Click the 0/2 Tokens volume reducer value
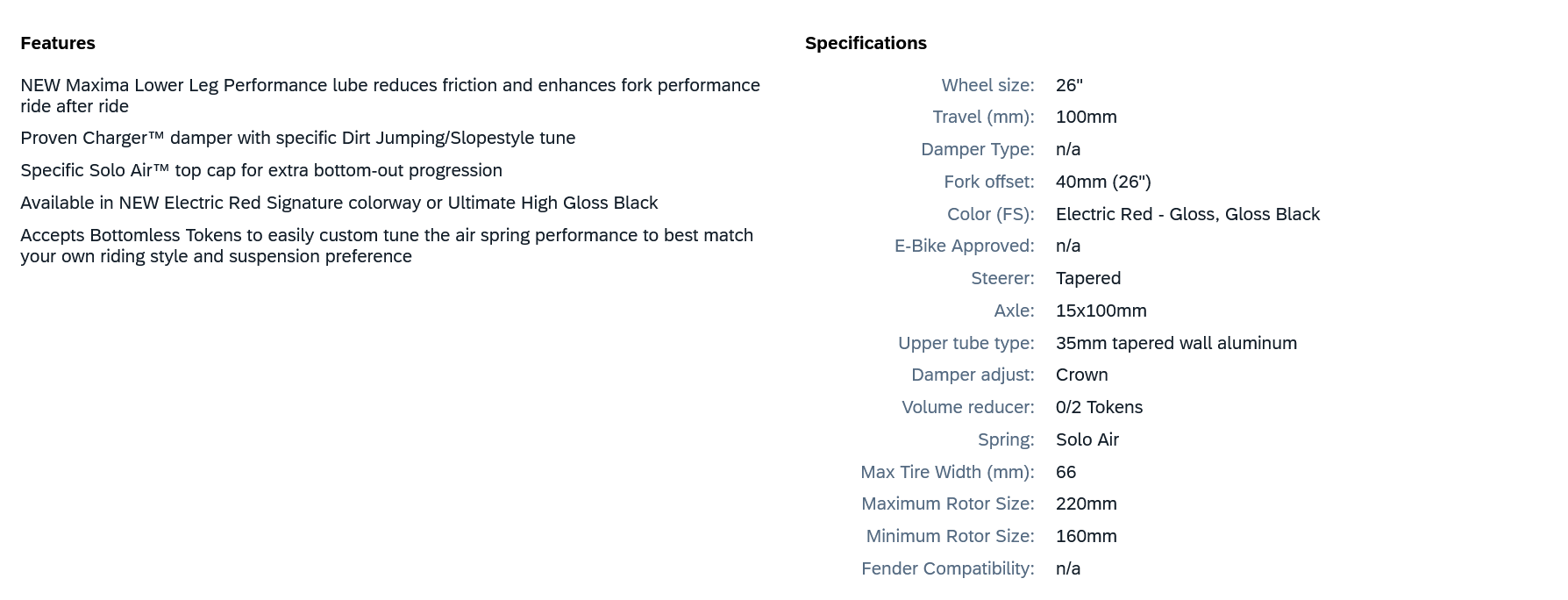The height and width of the screenshot is (600, 1568). (x=1099, y=407)
